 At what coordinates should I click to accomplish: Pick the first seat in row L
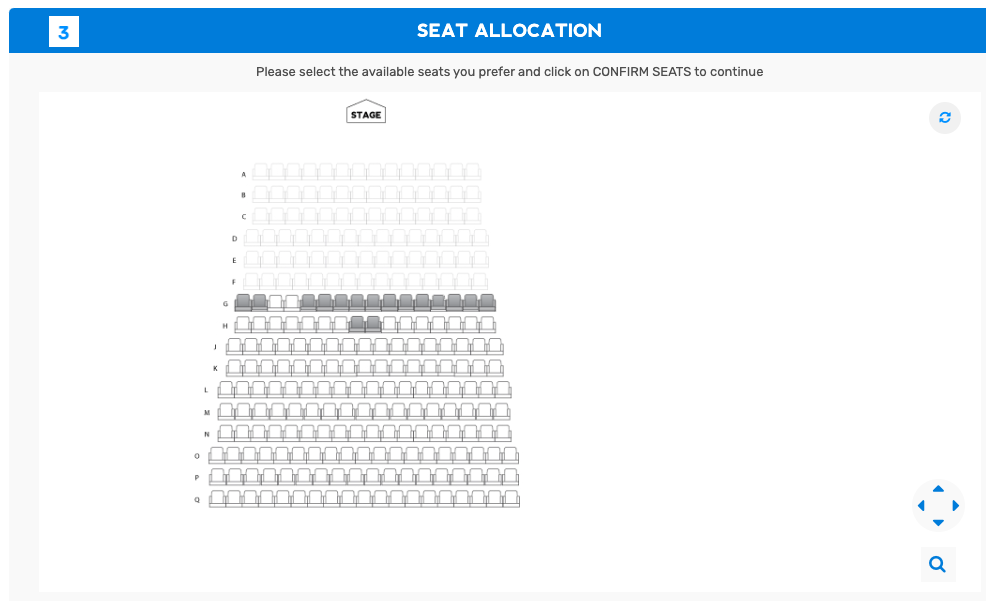click(x=226, y=389)
